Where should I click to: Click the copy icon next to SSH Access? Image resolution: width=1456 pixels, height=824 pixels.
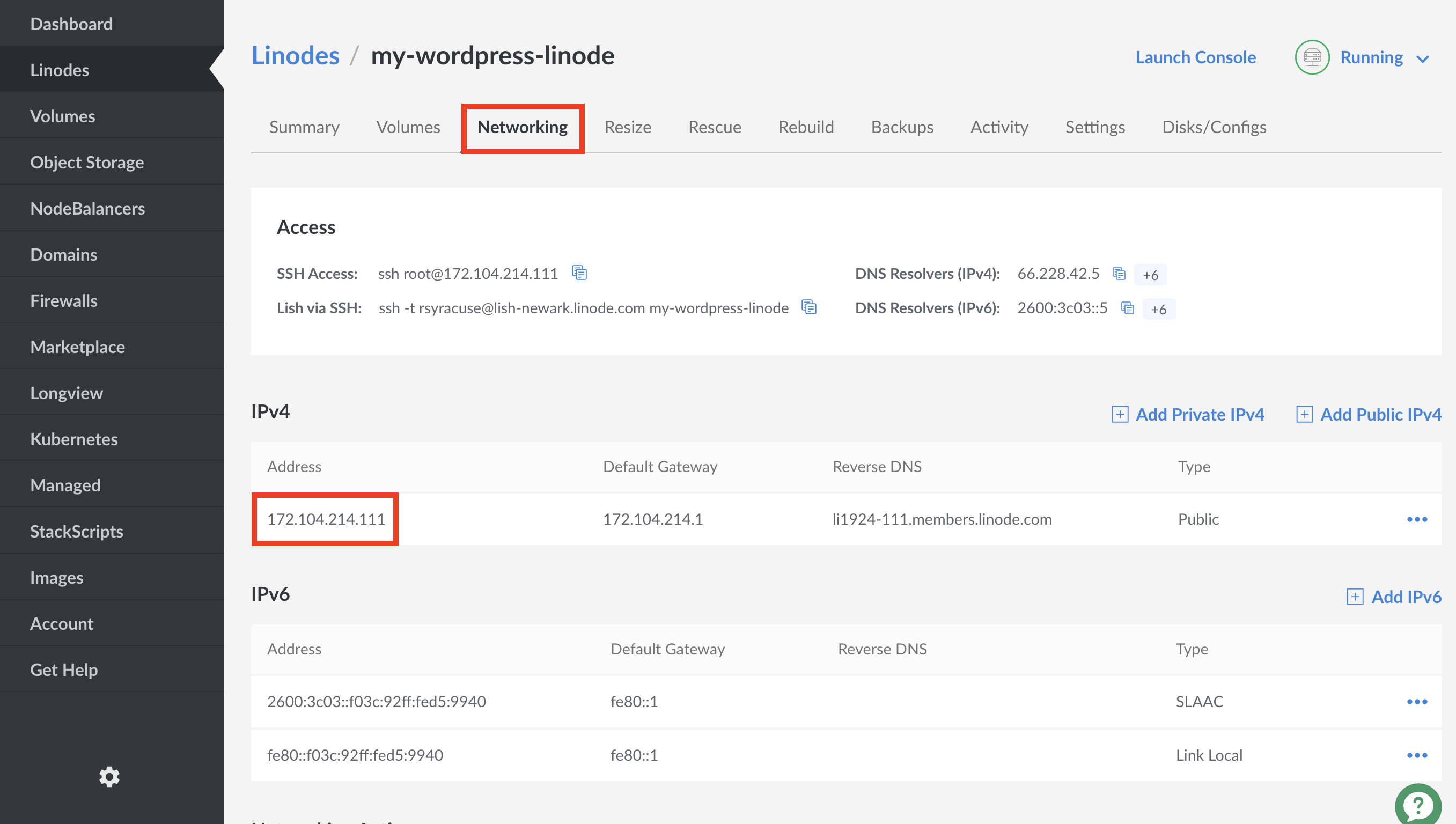(579, 273)
